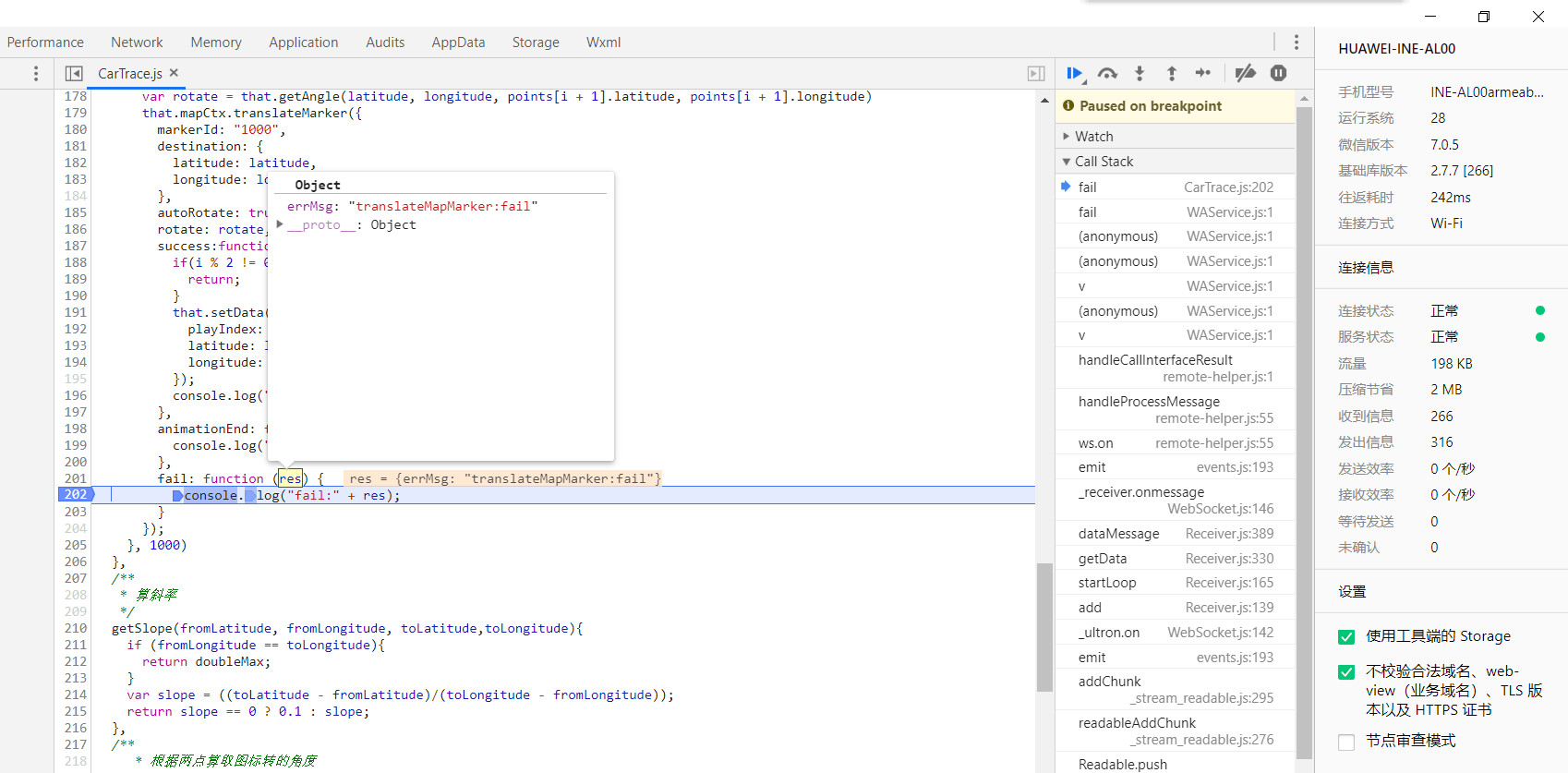Image resolution: width=1568 pixels, height=773 pixels.
Task: Resume script execution in debugger
Action: pos(1074,73)
